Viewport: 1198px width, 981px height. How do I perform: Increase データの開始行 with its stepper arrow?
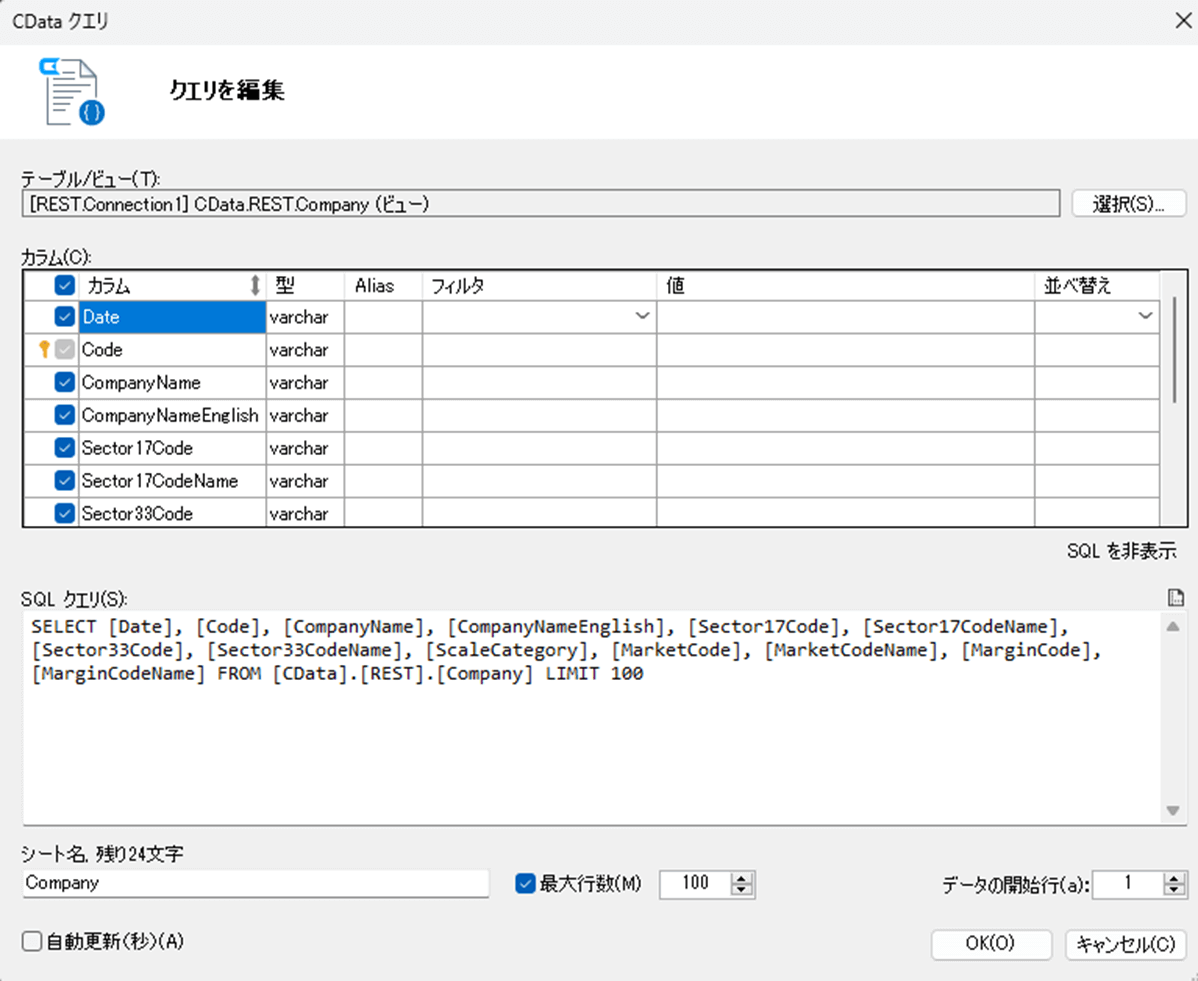coord(1172,878)
